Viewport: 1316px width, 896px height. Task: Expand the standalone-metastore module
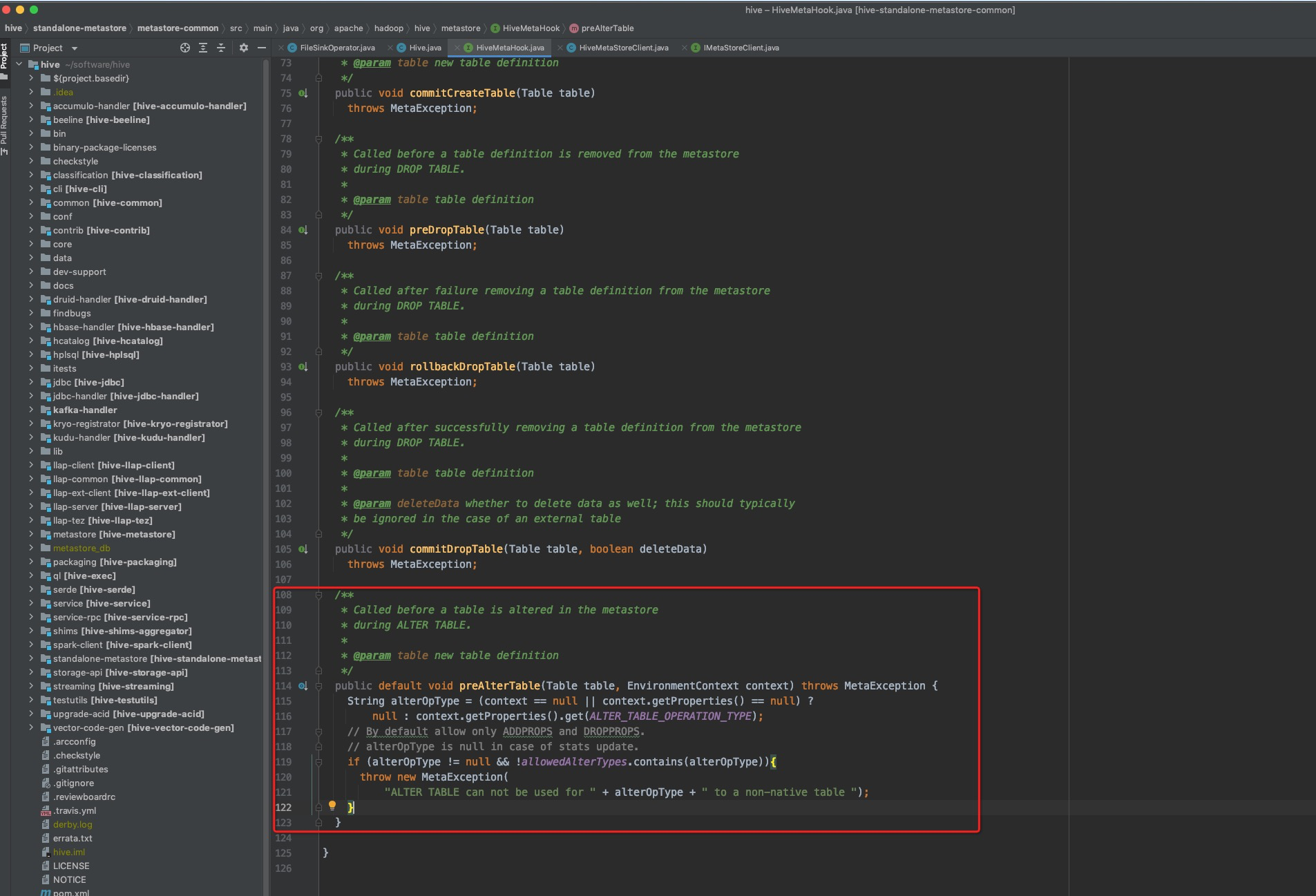[x=31, y=658]
